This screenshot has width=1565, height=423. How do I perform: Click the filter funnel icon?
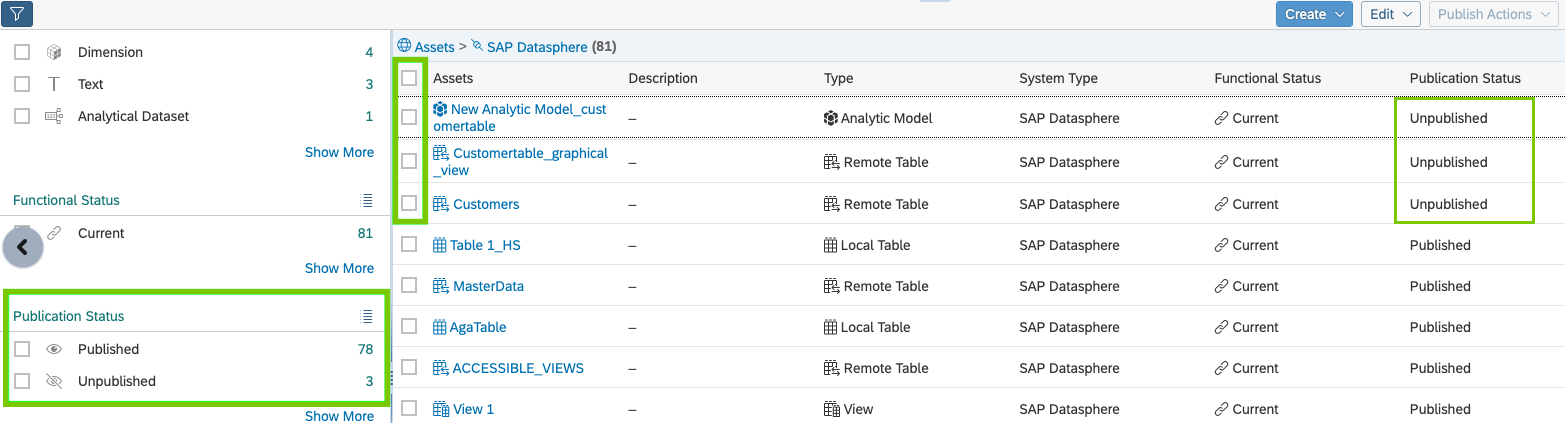coord(18,14)
